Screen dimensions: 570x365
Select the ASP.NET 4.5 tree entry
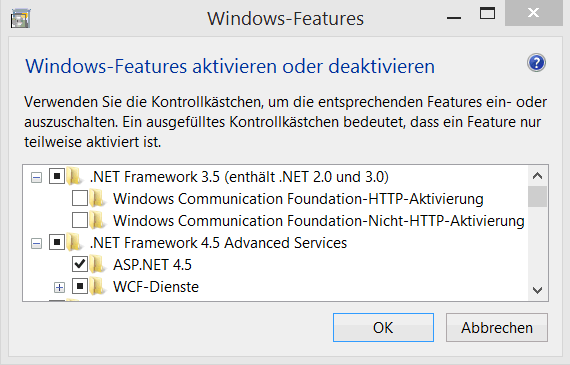pos(152,265)
